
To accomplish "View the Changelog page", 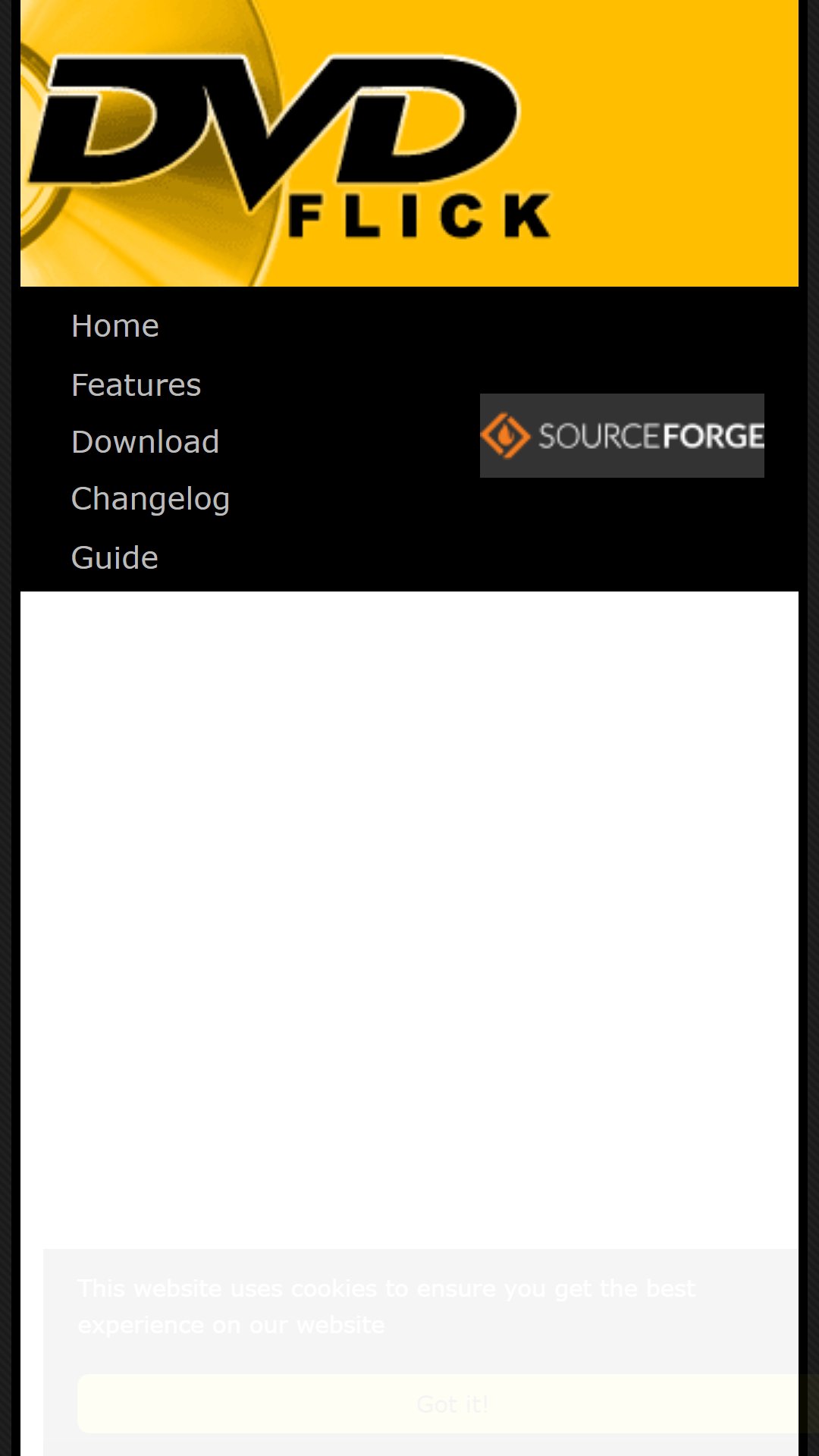I will point(150,500).
